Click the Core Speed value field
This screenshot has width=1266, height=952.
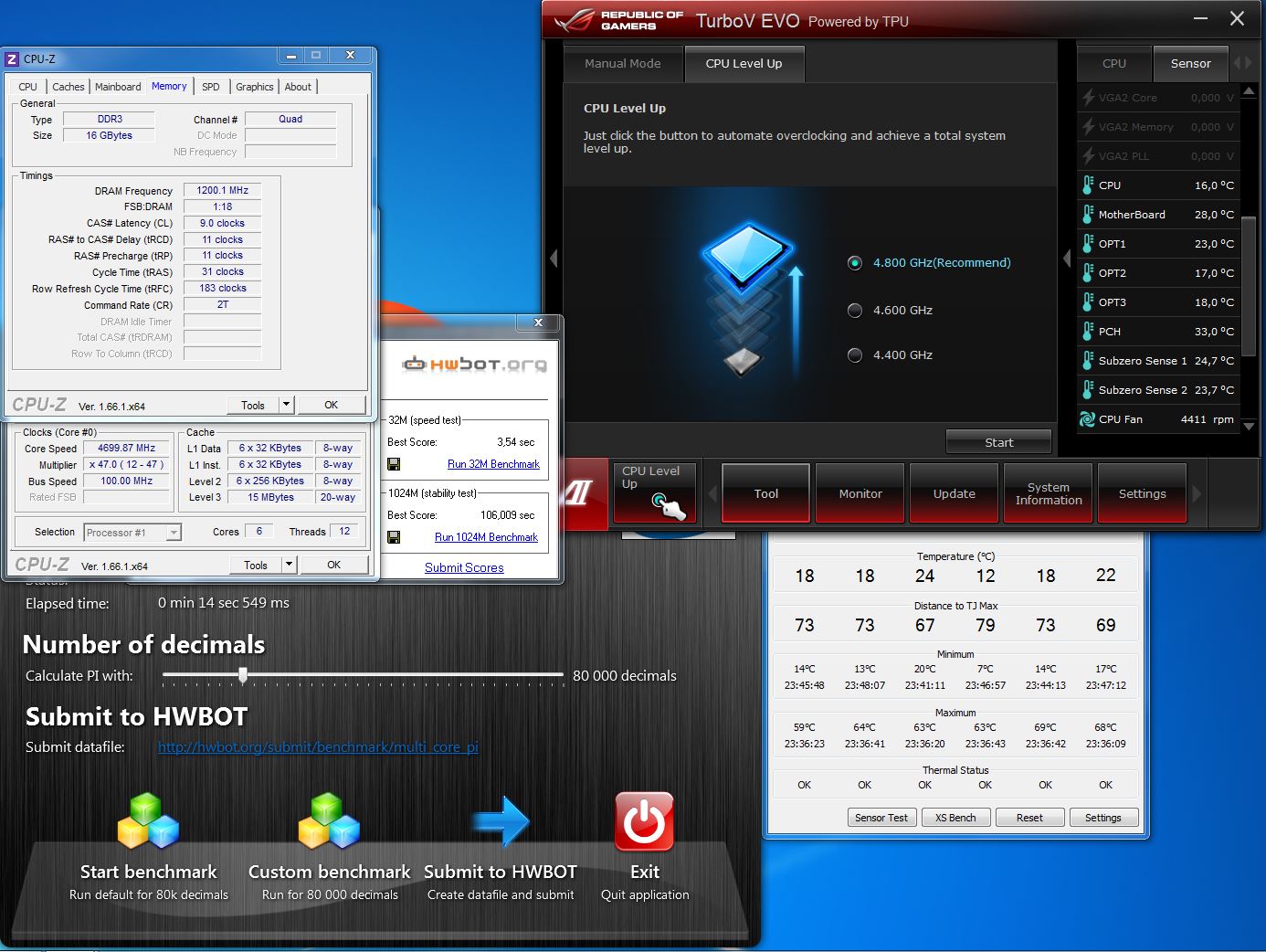[127, 449]
